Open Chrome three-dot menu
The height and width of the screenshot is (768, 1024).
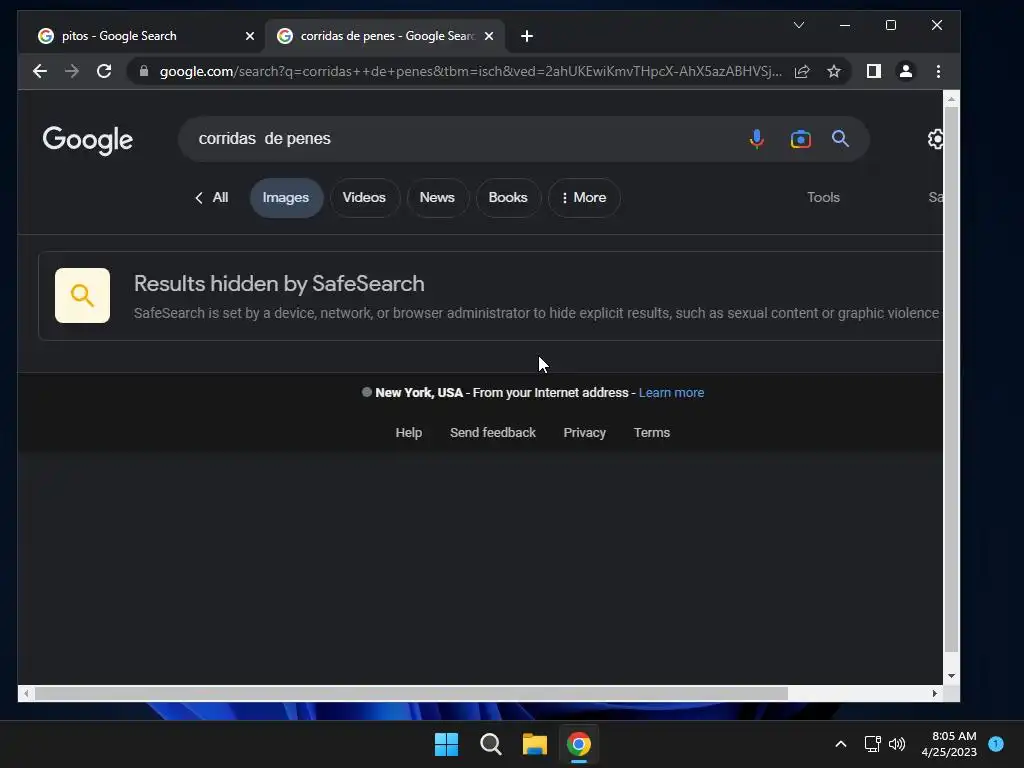pos(938,71)
